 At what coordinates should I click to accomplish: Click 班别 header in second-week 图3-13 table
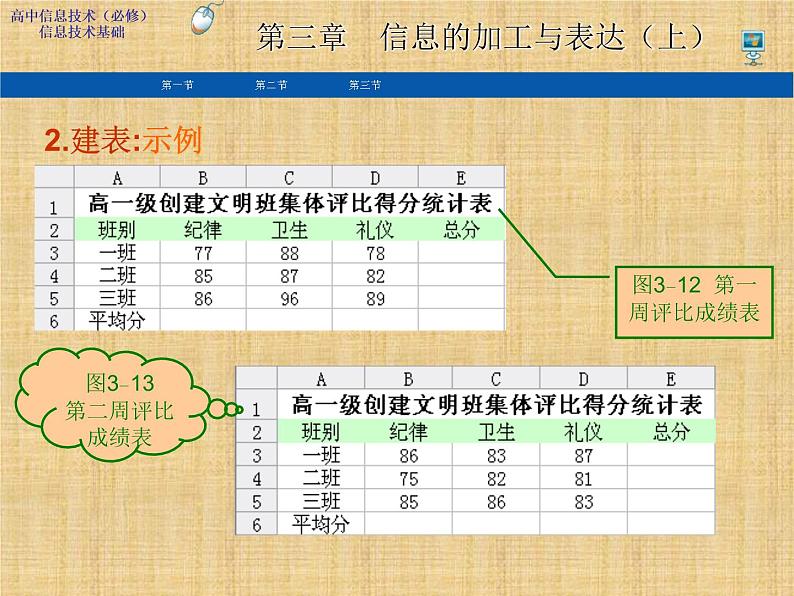321,432
